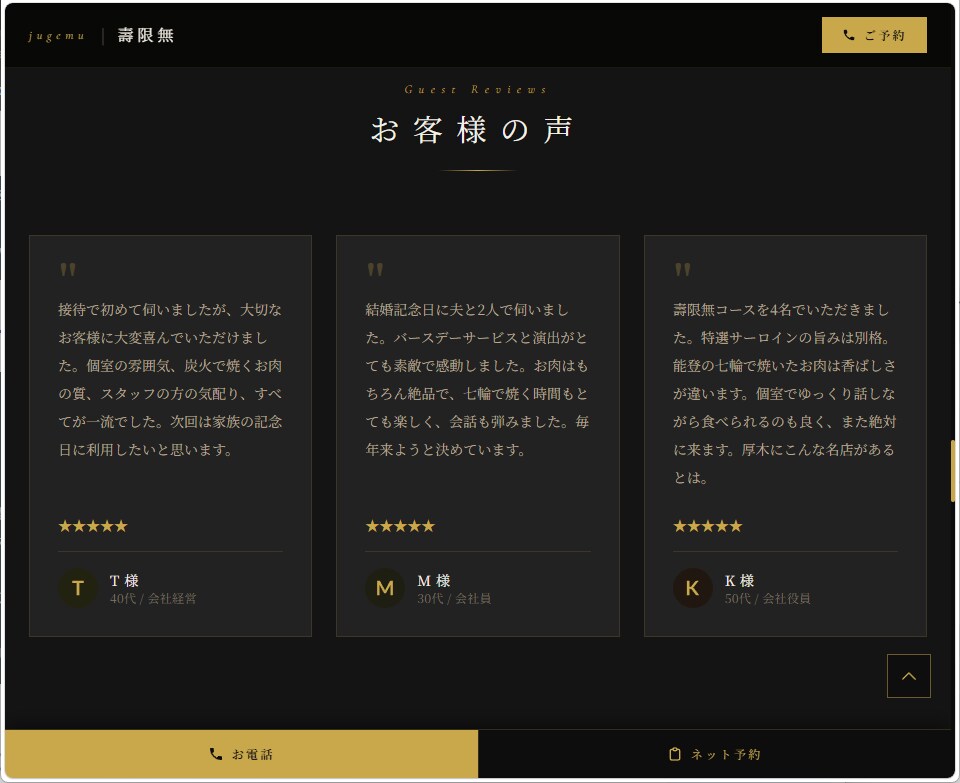Click reviewer name T 様
960x783 pixels.
[x=124, y=580]
